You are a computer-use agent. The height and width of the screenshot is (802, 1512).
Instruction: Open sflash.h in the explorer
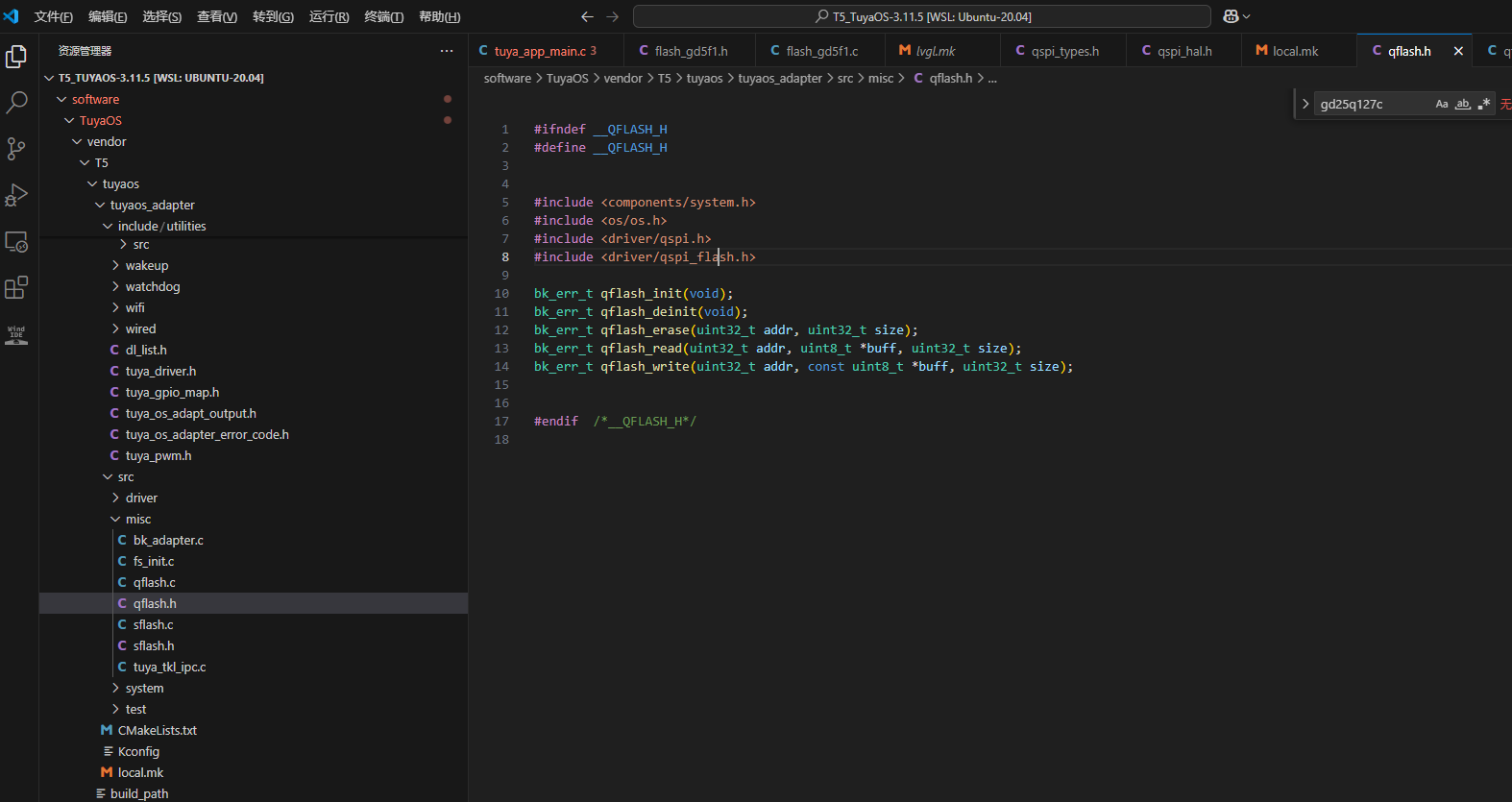pyautogui.click(x=254, y=645)
